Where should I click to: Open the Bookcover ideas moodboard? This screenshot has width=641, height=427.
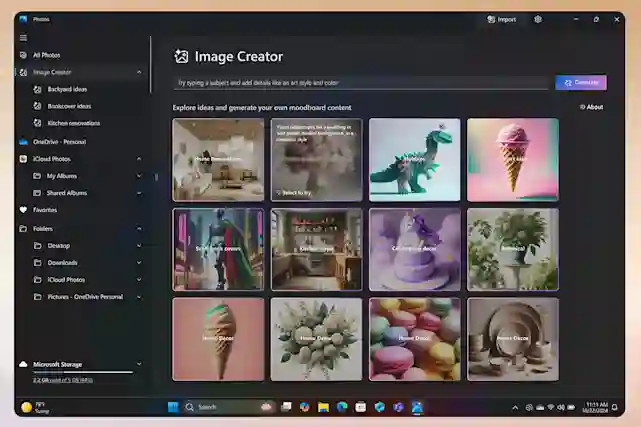69,106
